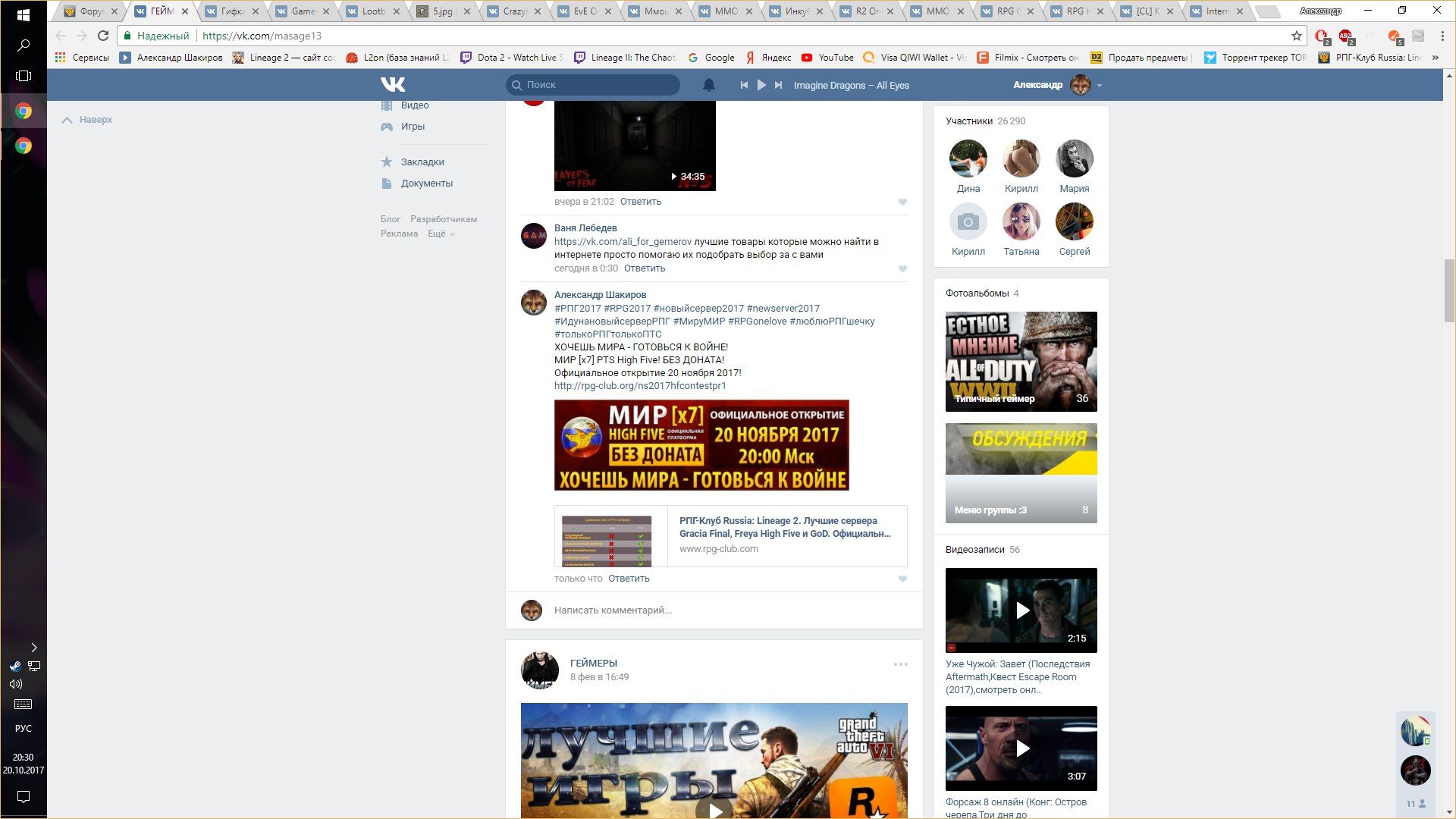Expand the Ещё footer dropdown
Viewport: 1456px width, 819px height.
[441, 234]
